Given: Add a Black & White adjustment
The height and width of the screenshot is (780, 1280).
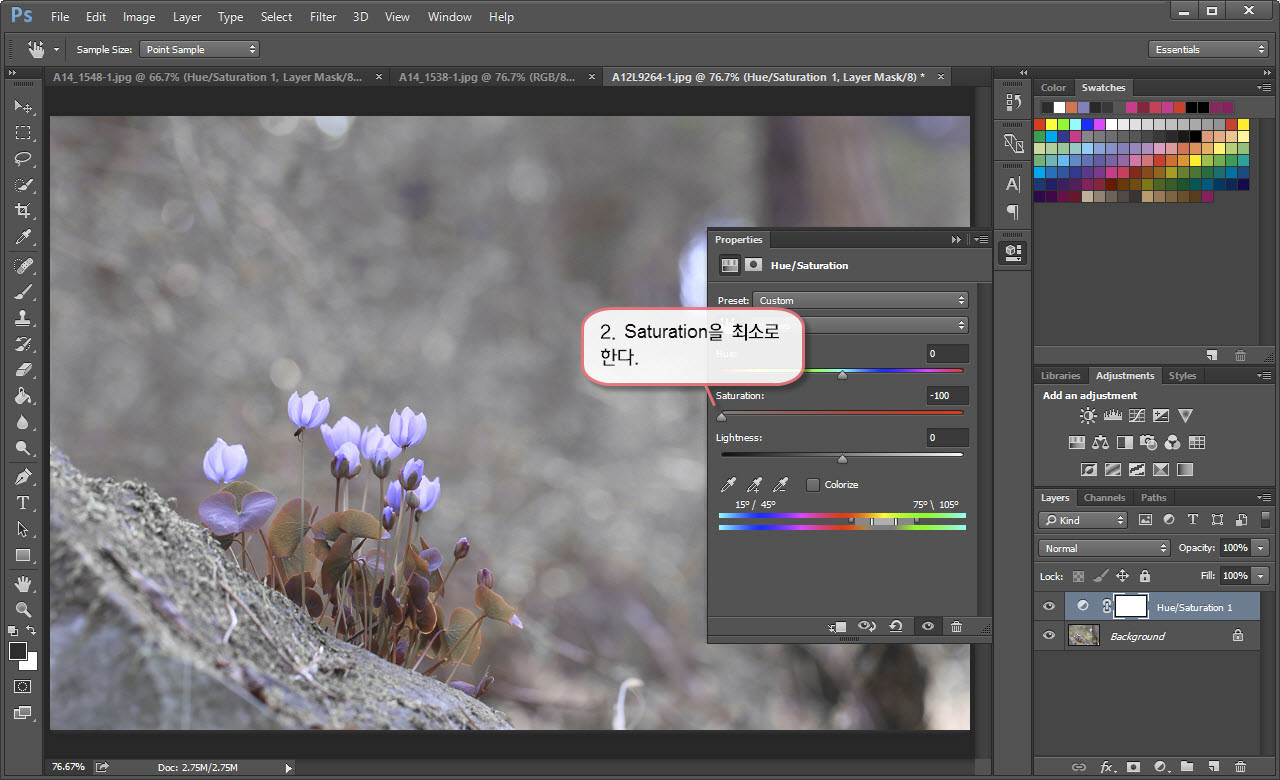Looking at the screenshot, I should (1125, 442).
